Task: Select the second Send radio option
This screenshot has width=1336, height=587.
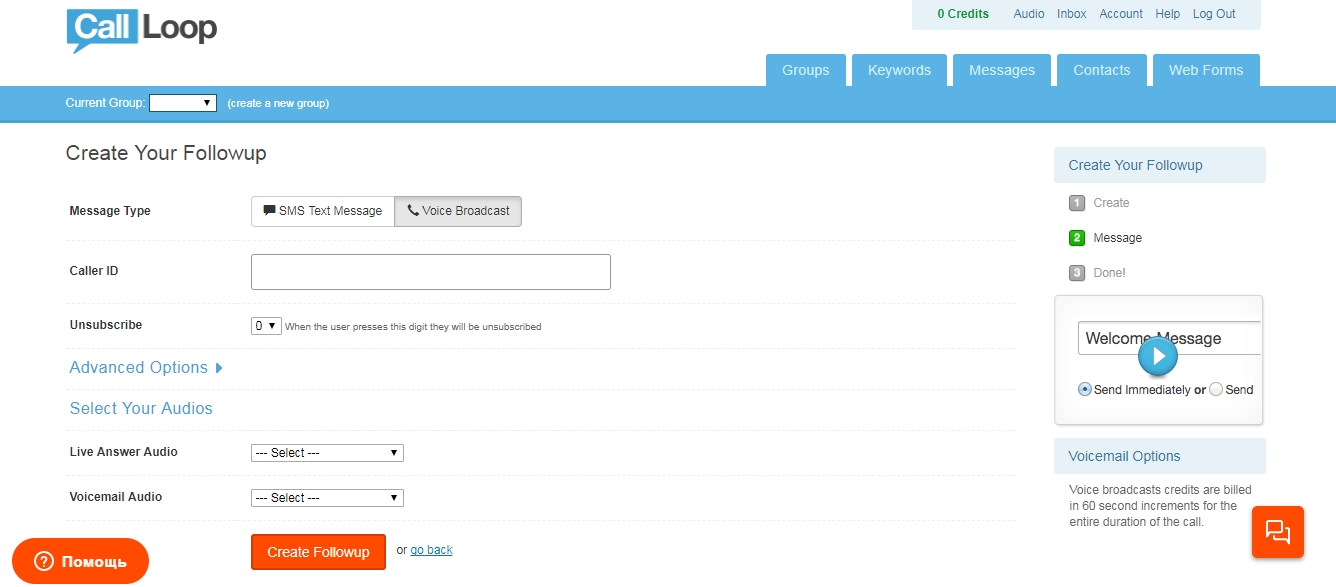Action: 1216,390
